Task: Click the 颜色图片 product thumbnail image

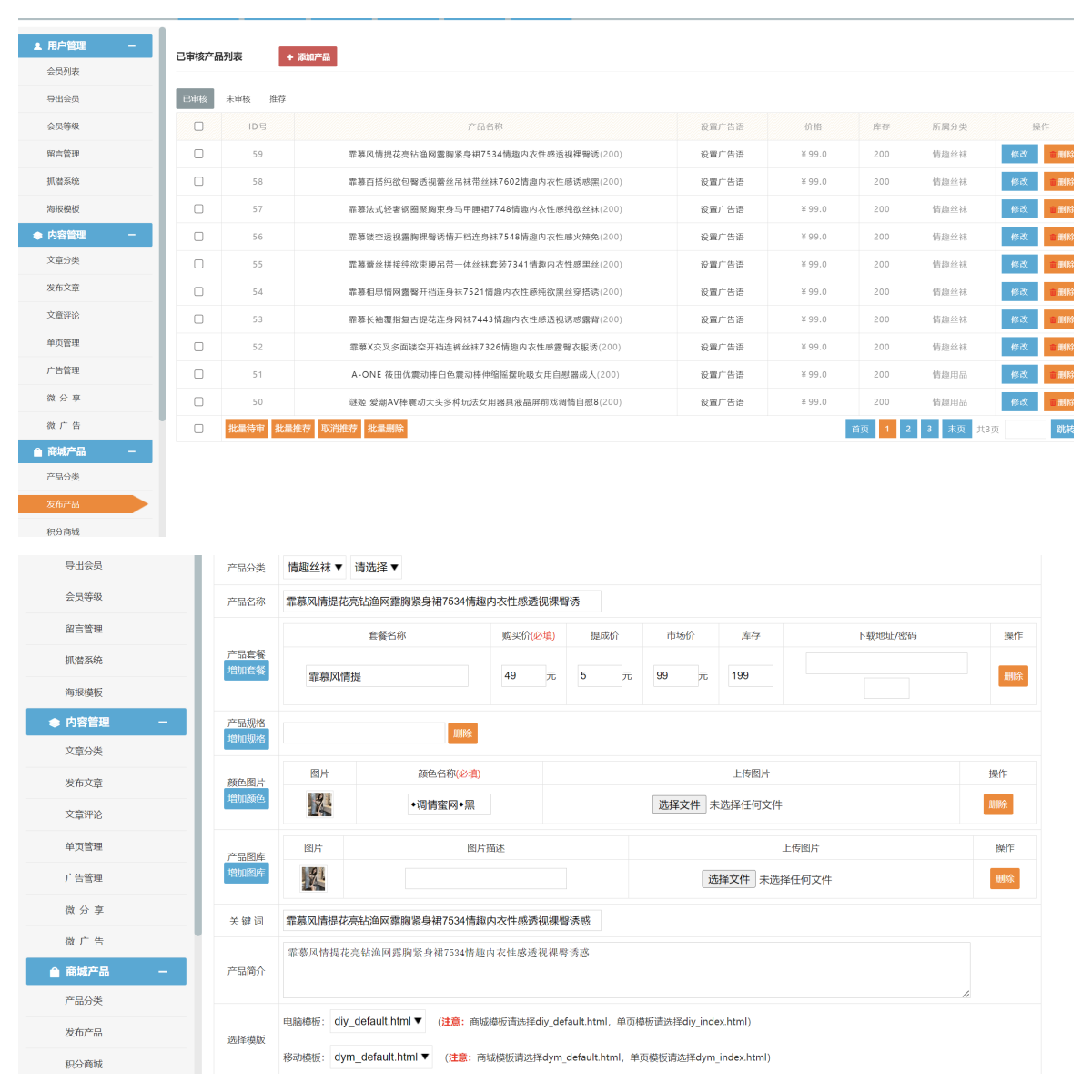Action: coord(319,804)
